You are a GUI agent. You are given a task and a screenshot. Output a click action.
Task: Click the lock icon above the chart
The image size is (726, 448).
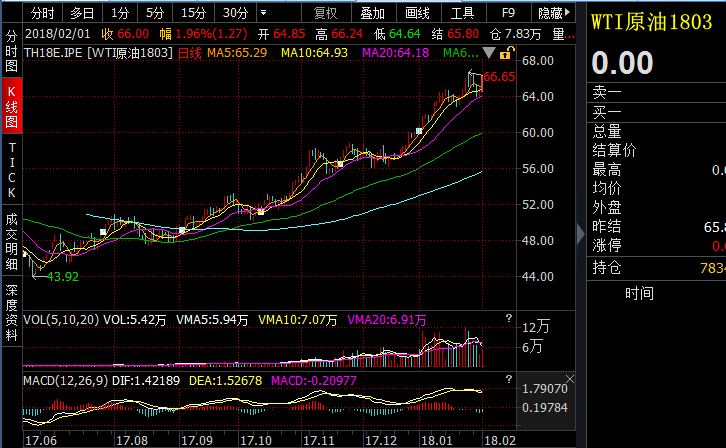507,53
